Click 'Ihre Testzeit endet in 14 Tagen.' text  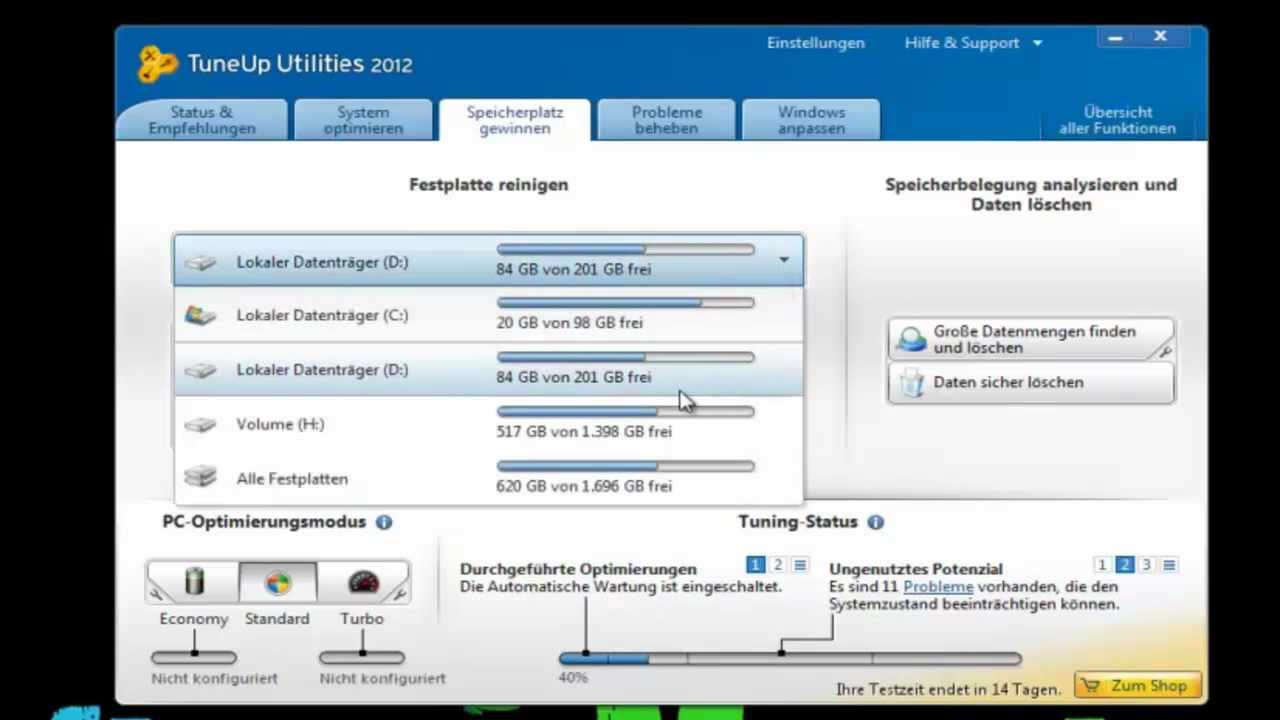[x=948, y=690]
